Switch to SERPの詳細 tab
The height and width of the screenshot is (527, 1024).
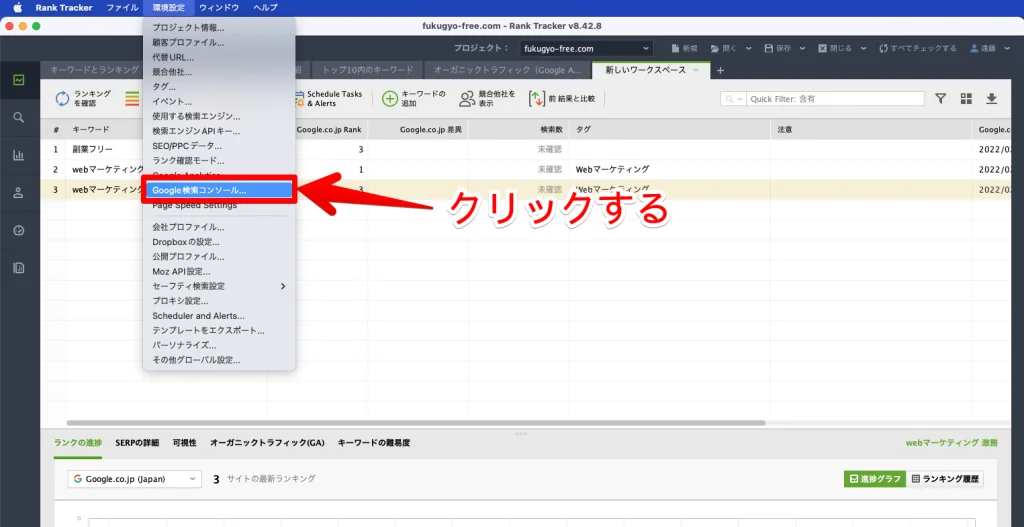[x=136, y=442]
